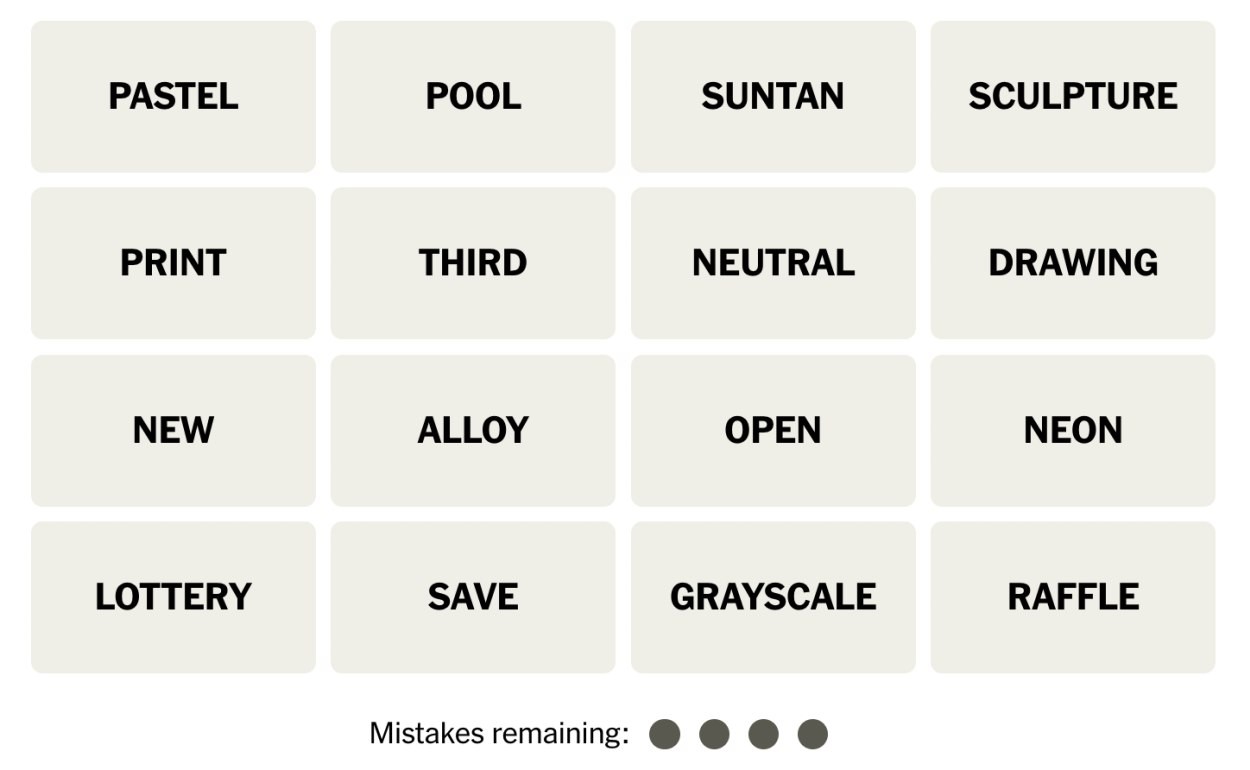Select the LOTTERY tile
The width and height of the screenshot is (1250, 770).
tap(173, 597)
